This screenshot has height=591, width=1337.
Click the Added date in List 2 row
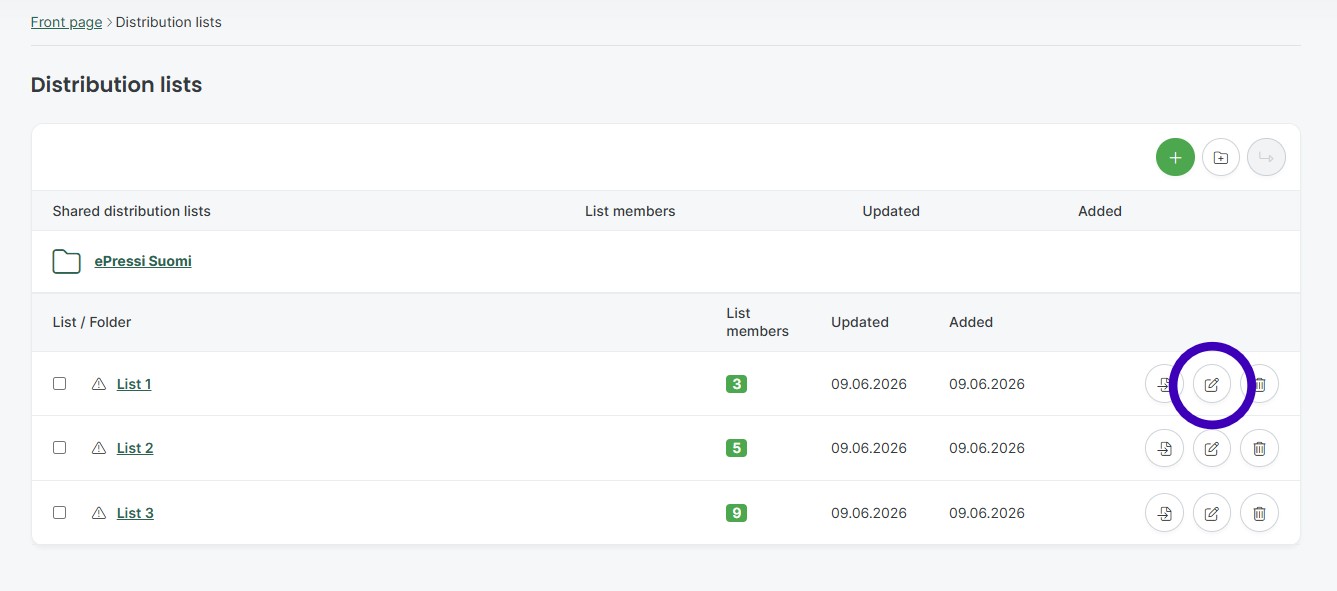(x=987, y=448)
